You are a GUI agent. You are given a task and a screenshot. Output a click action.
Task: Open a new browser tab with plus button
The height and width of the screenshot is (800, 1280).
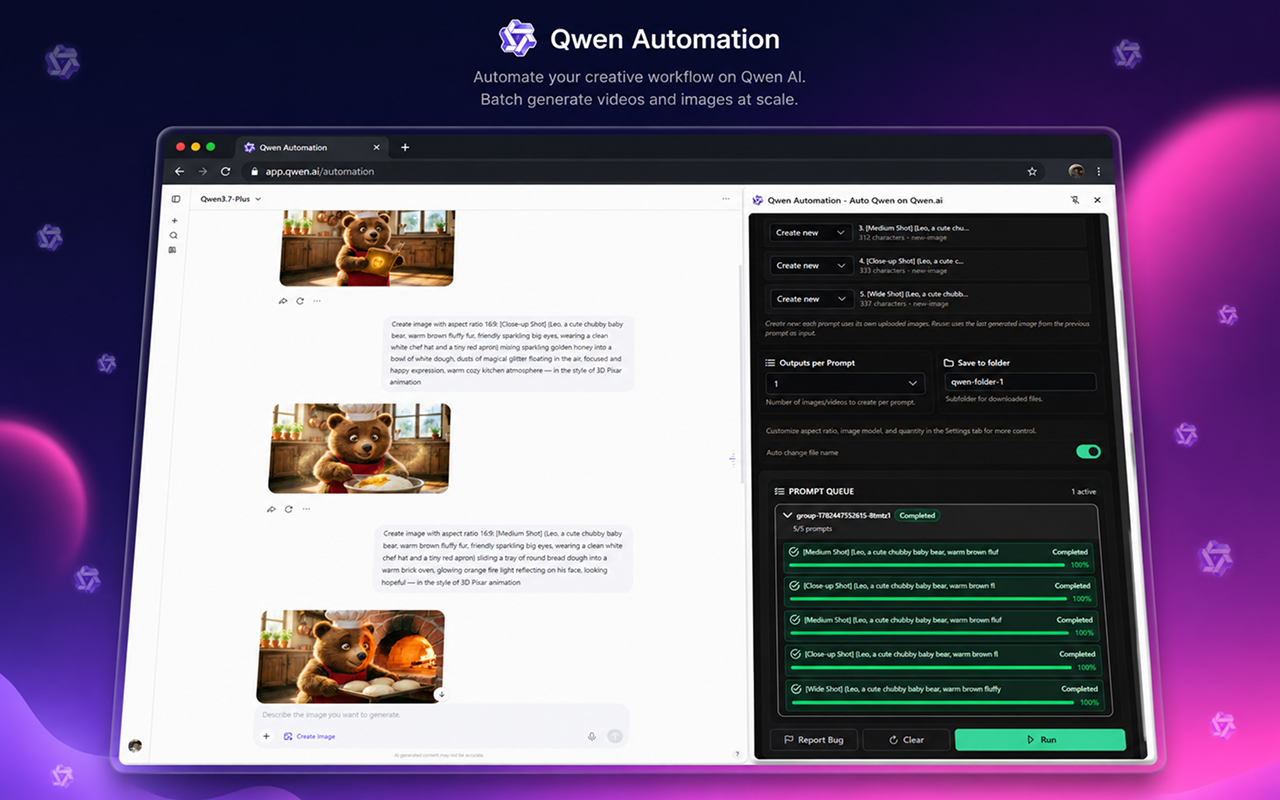pyautogui.click(x=405, y=147)
